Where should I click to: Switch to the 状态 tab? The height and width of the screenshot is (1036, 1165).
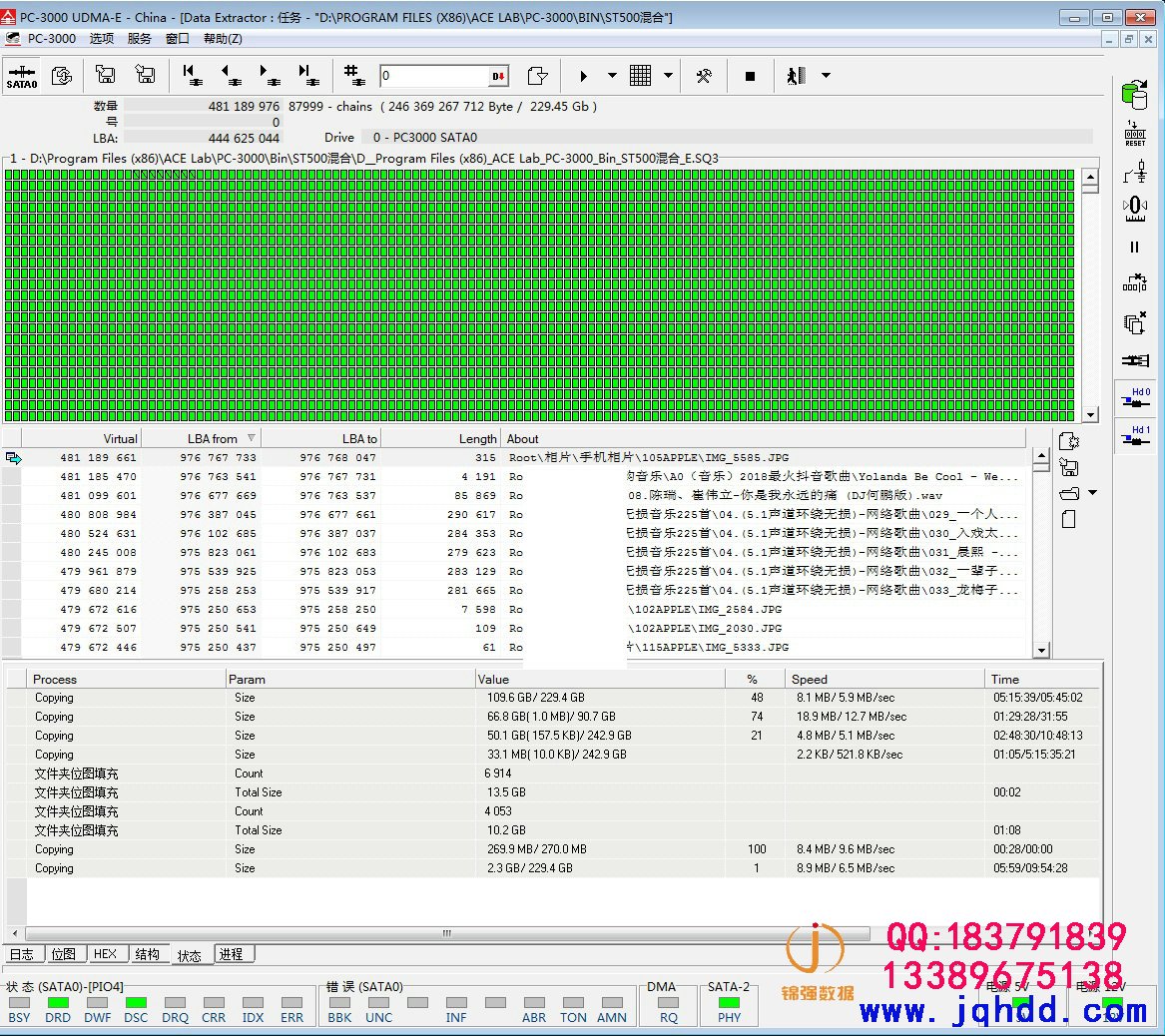[x=190, y=956]
